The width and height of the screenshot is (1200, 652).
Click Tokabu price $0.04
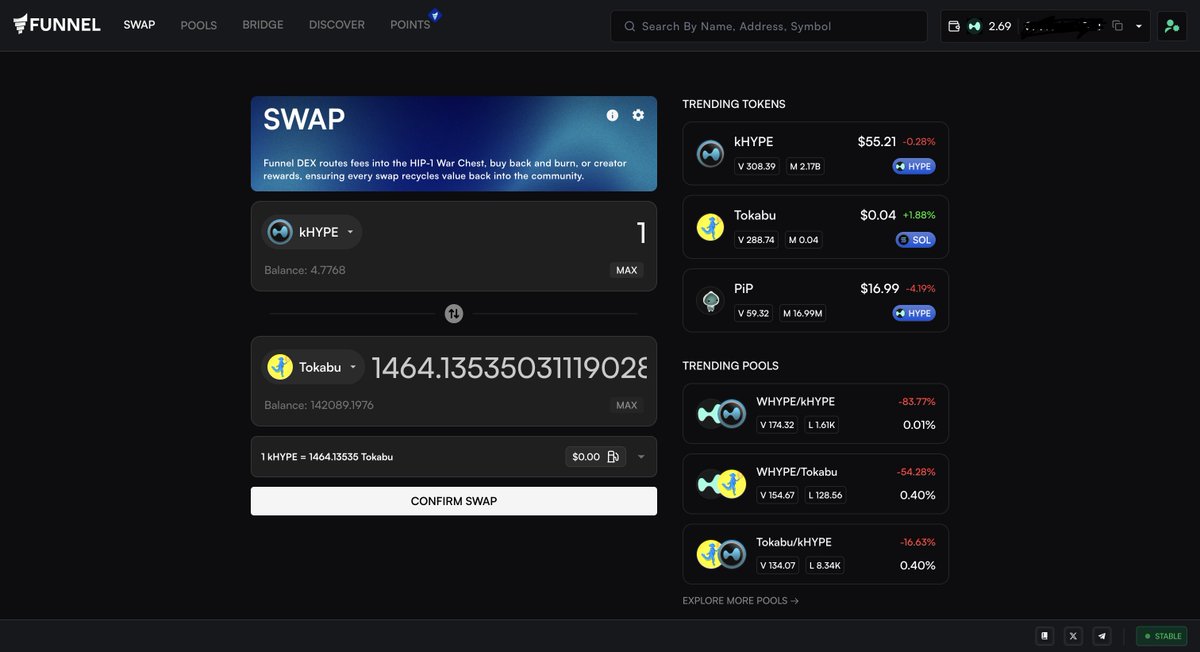coord(879,215)
